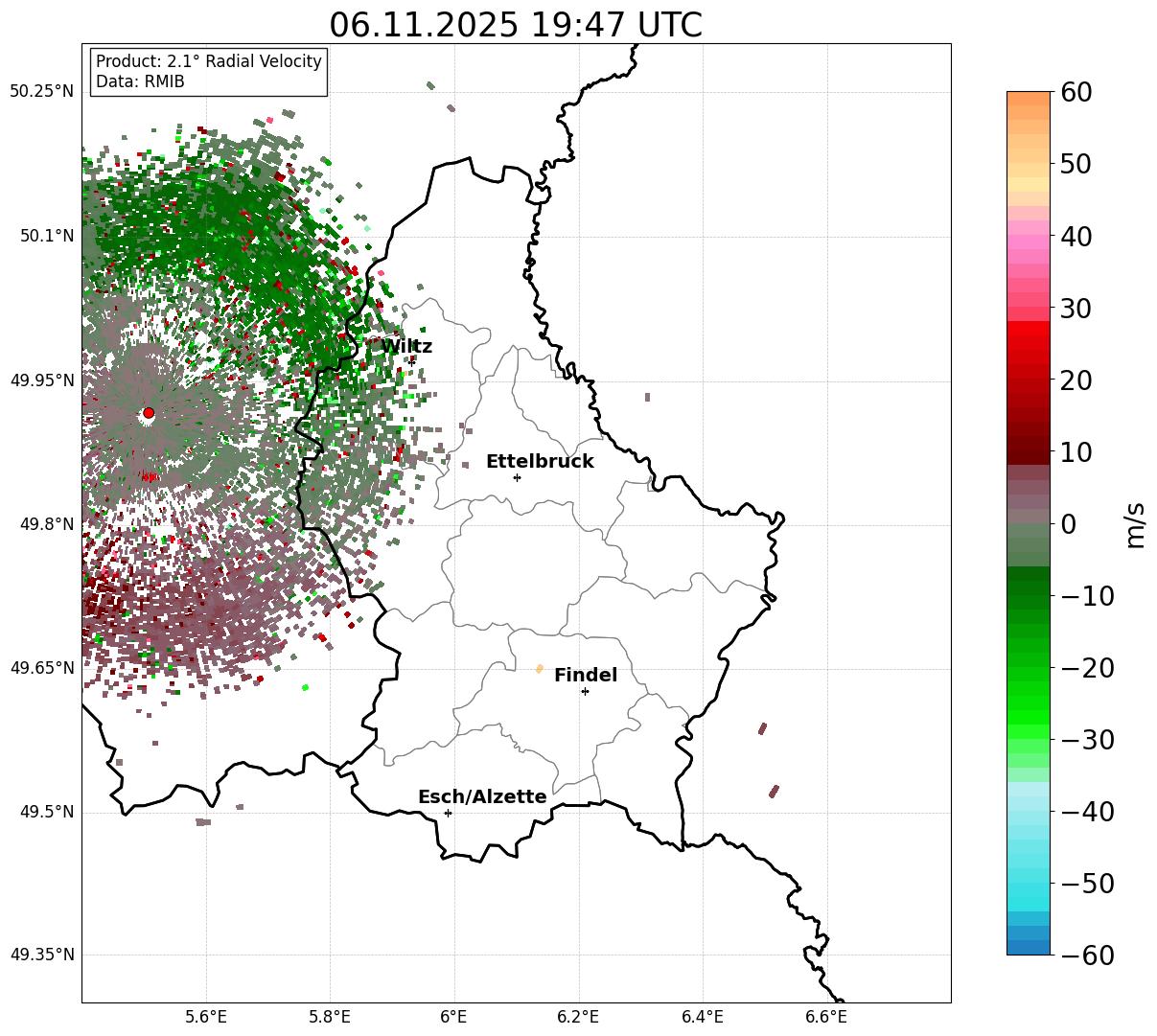The width and height of the screenshot is (1157, 1036).
Task: Click the orange echo pixel left of Findel
Action: click(539, 668)
